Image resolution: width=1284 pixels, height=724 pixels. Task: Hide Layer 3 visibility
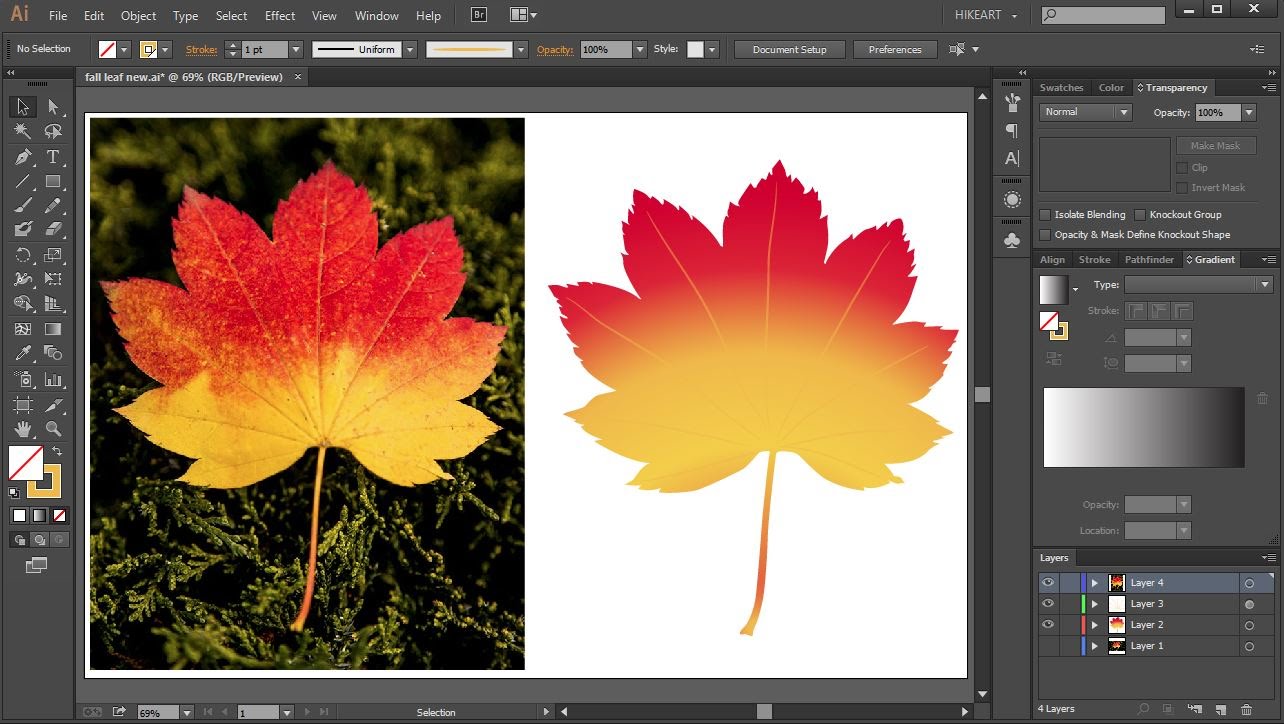point(1048,603)
